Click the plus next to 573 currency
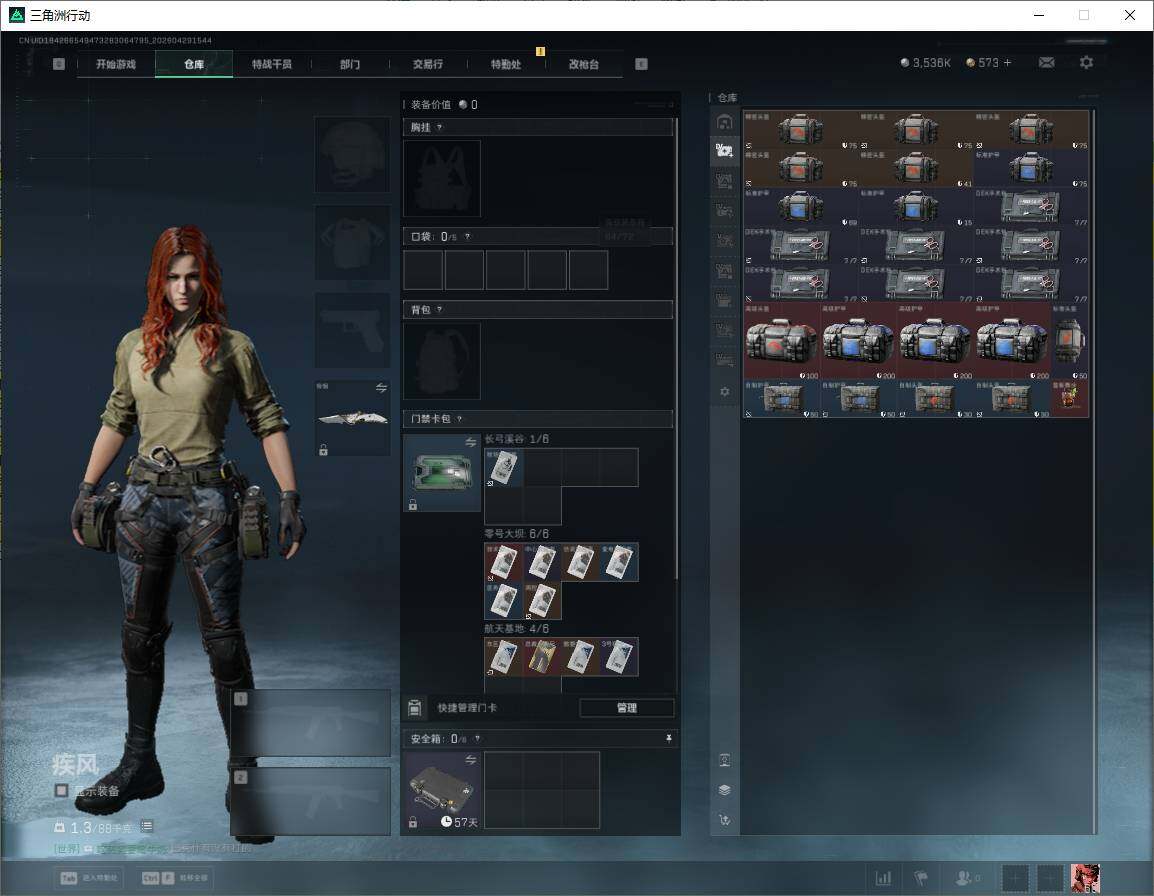The height and width of the screenshot is (896, 1154). point(1008,63)
